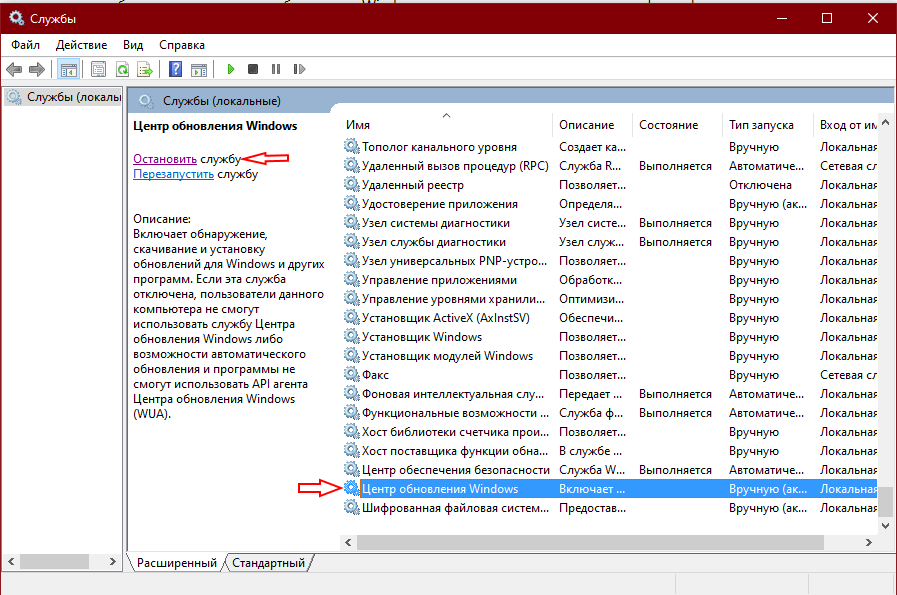Click the Службы app icon in title bar
The width and height of the screenshot is (897, 595).
(16, 18)
